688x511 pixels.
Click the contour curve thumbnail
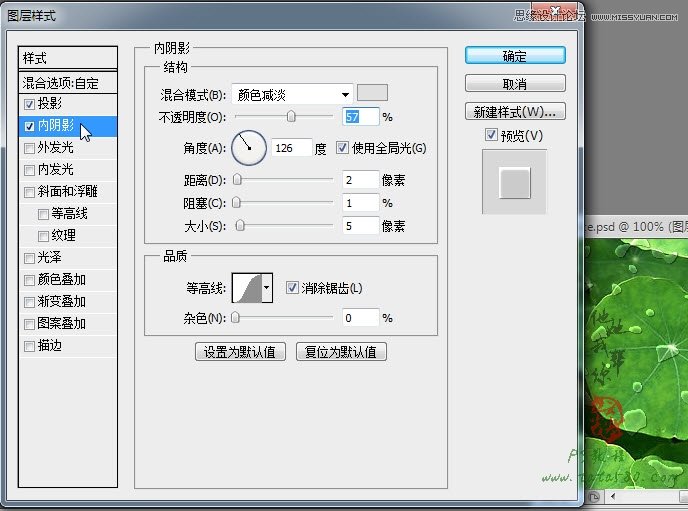click(247, 288)
